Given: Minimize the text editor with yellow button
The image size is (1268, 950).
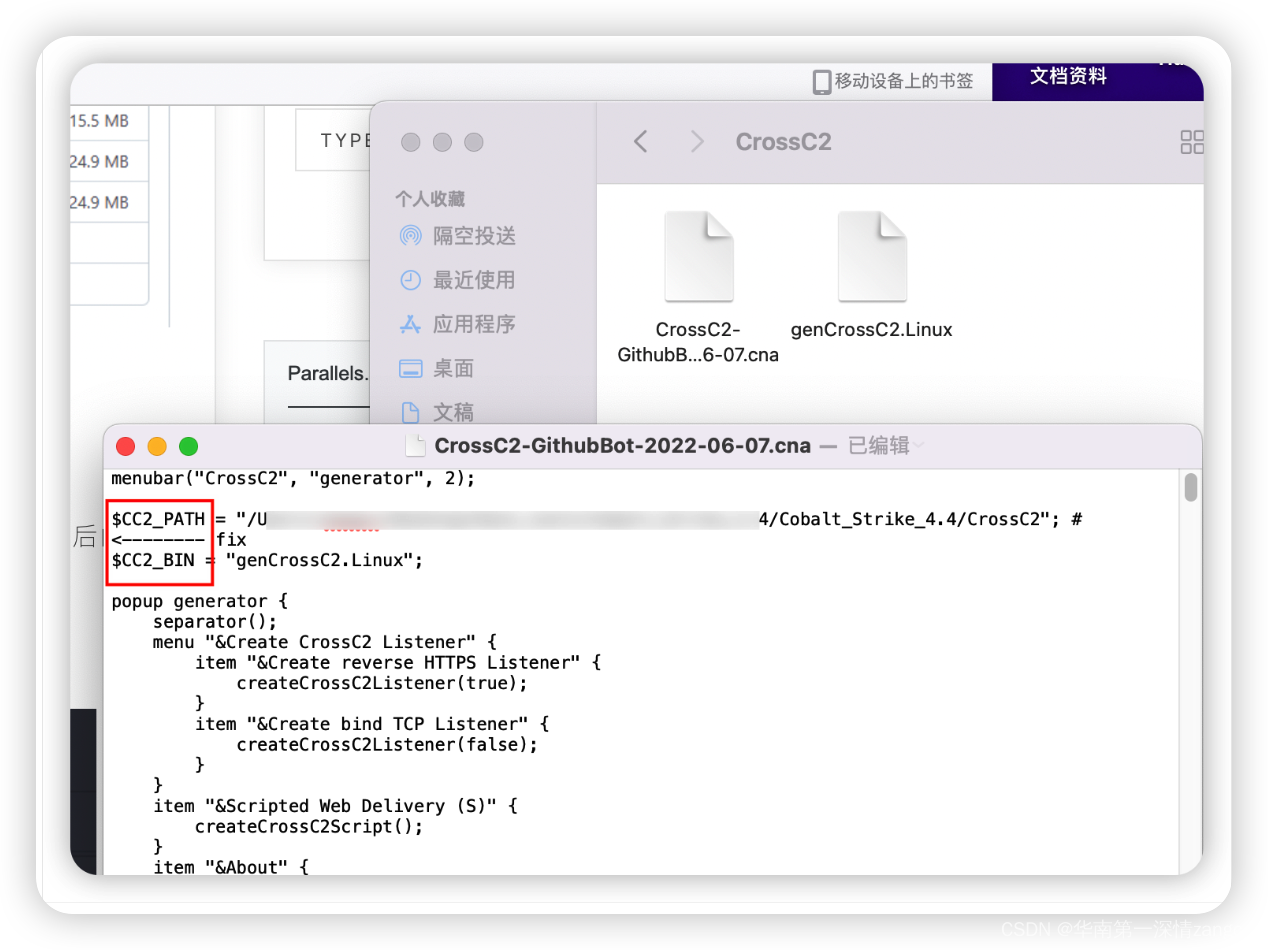Looking at the screenshot, I should coord(157,446).
